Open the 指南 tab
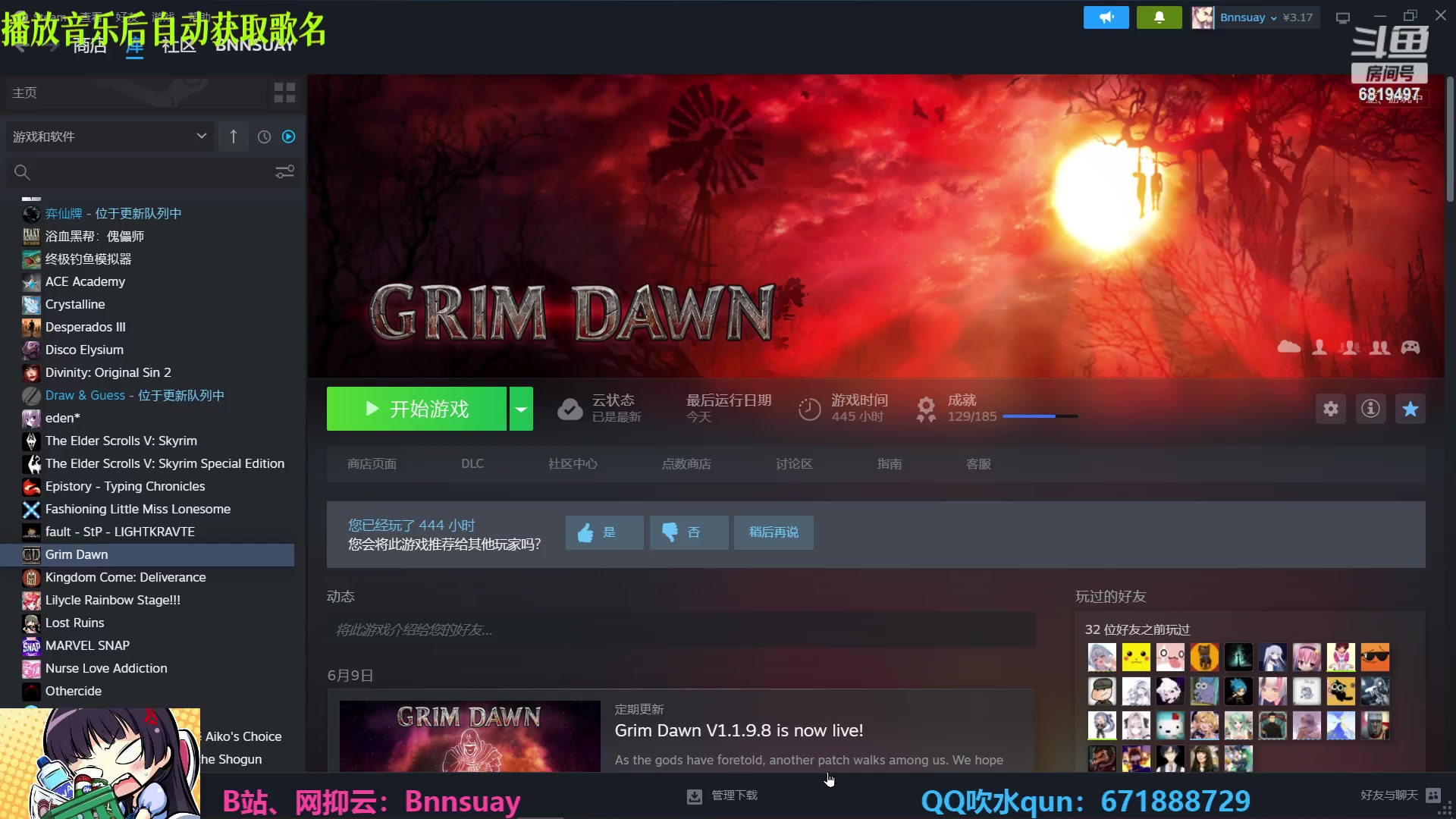Viewport: 1456px width, 819px height. pyautogui.click(x=890, y=463)
